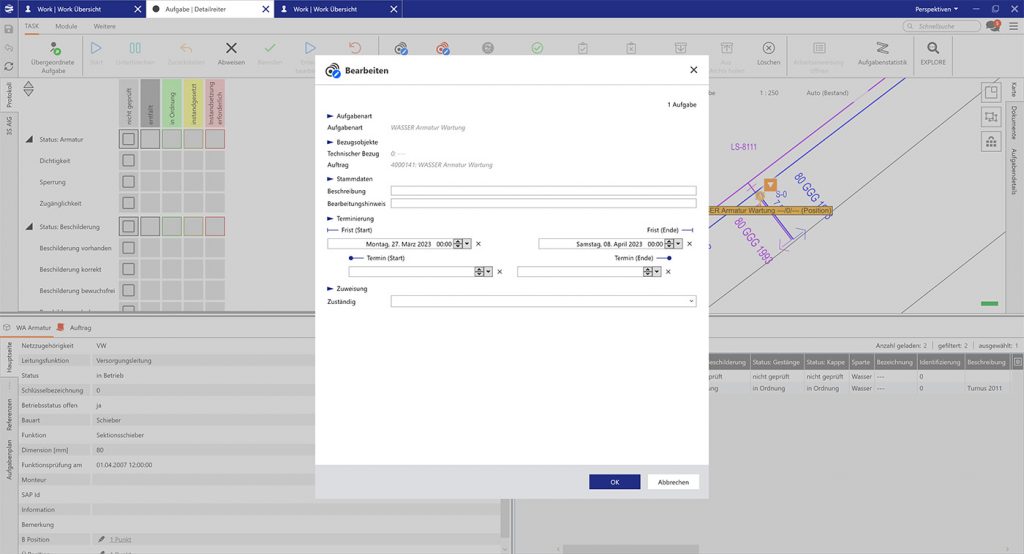Viewport: 1024px width, 554px height.
Task: Click the EXPLORE magnifier icon
Action: point(932,48)
